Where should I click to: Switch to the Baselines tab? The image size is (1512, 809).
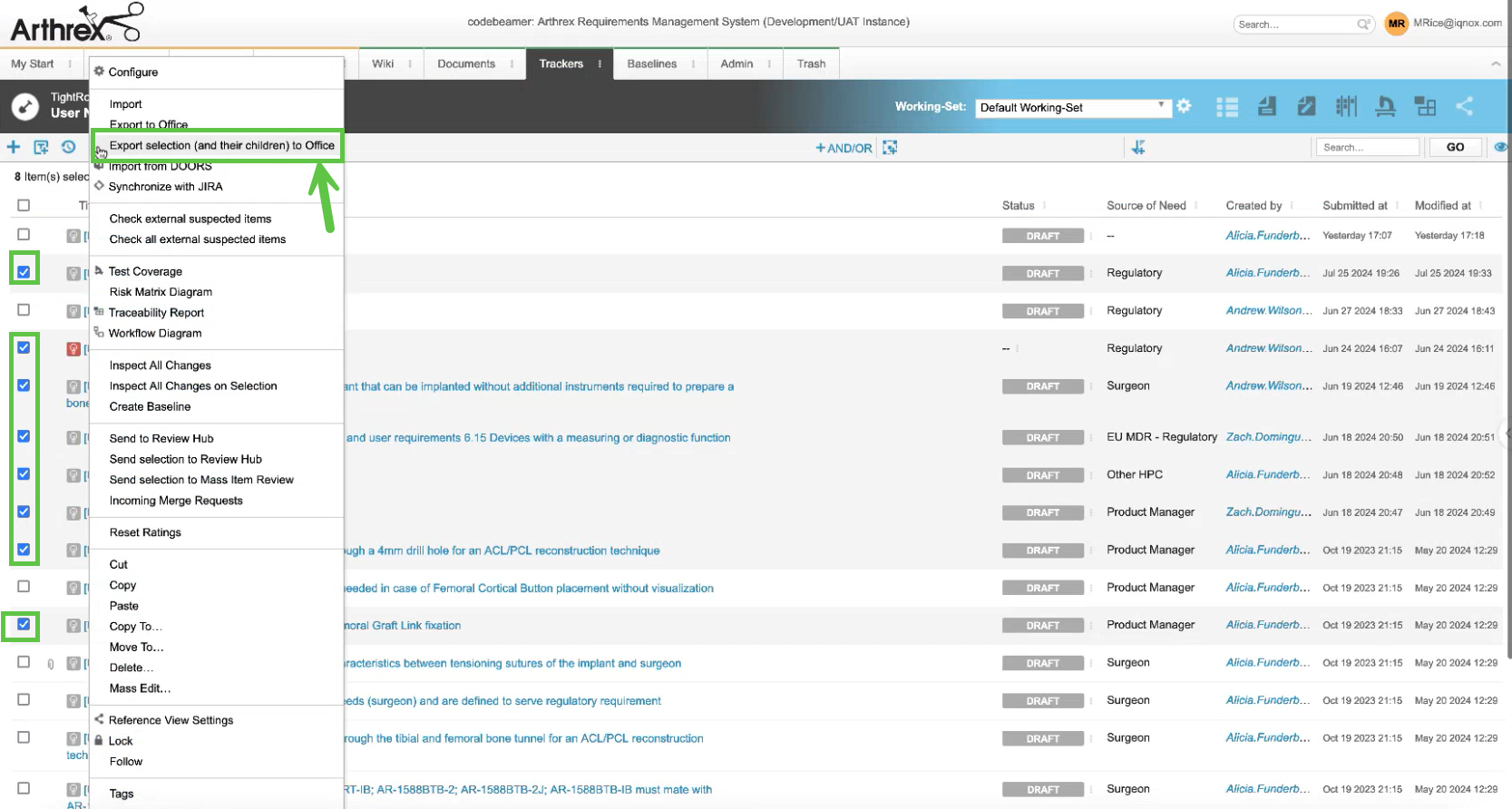[651, 64]
